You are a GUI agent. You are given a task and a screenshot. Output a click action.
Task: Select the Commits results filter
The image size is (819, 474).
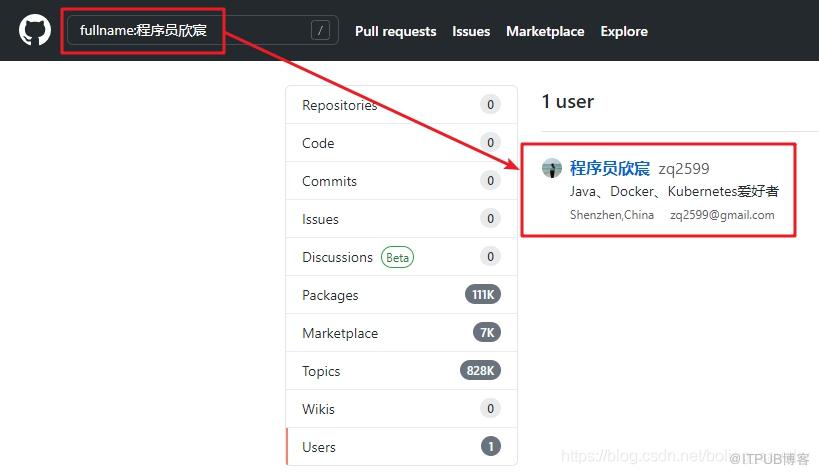[401, 181]
